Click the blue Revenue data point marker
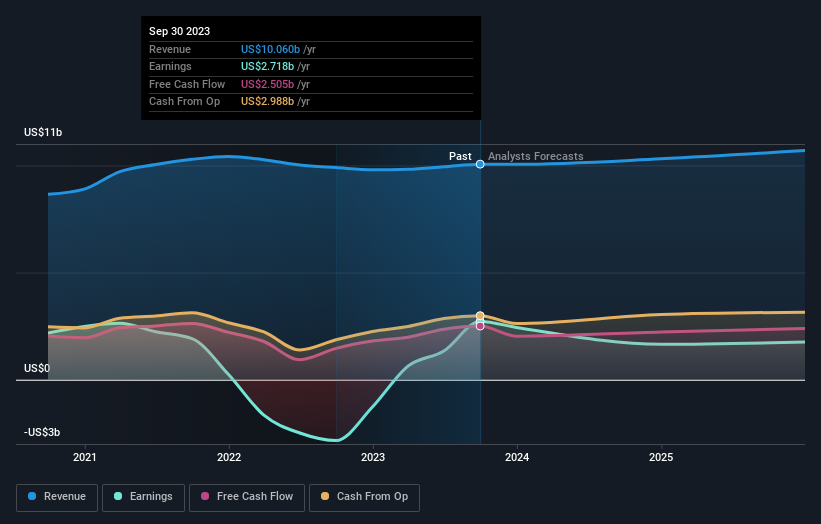This screenshot has height=524, width=821. pyautogui.click(x=480, y=164)
